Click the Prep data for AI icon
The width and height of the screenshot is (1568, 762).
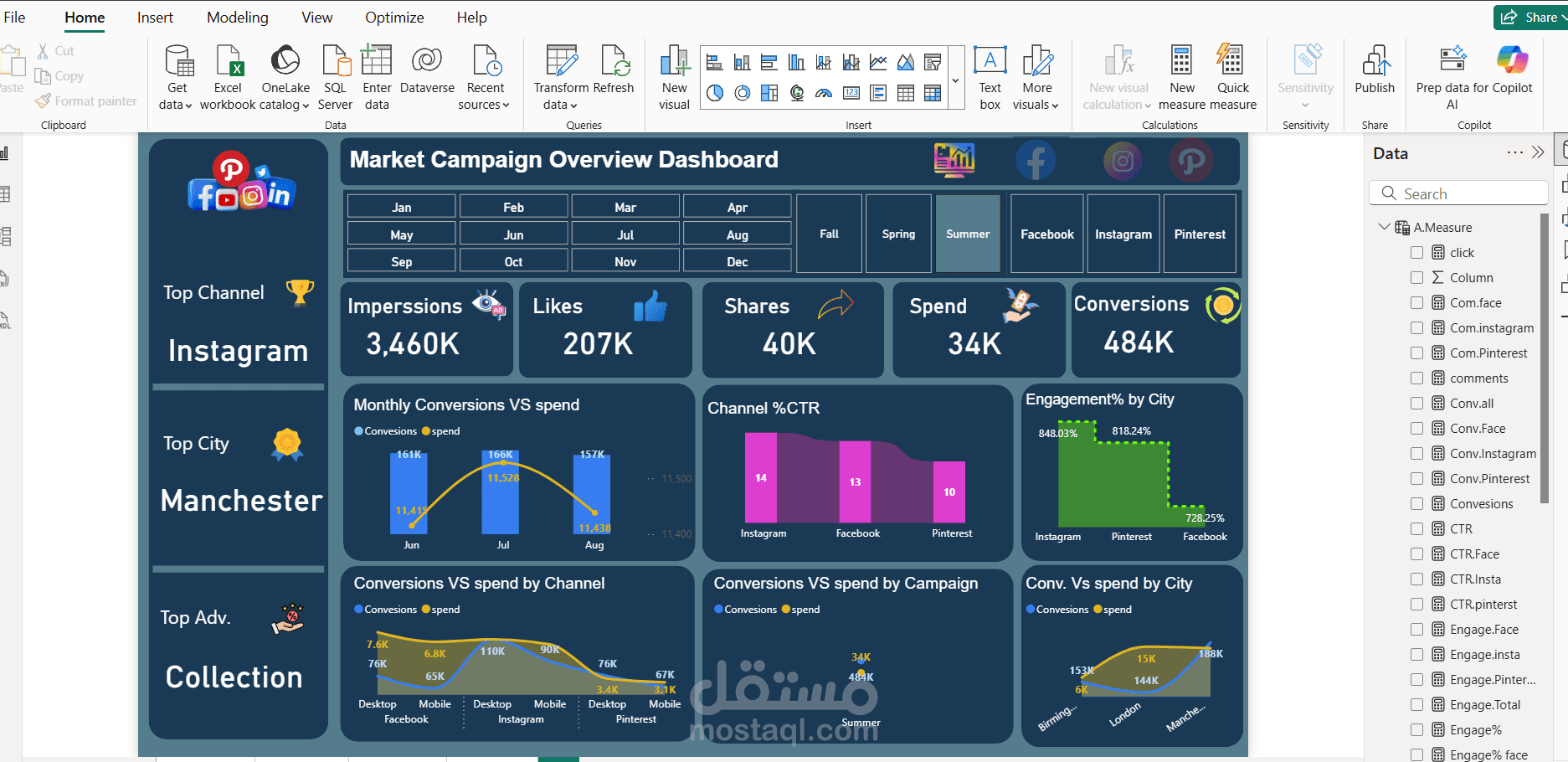tap(1452, 59)
